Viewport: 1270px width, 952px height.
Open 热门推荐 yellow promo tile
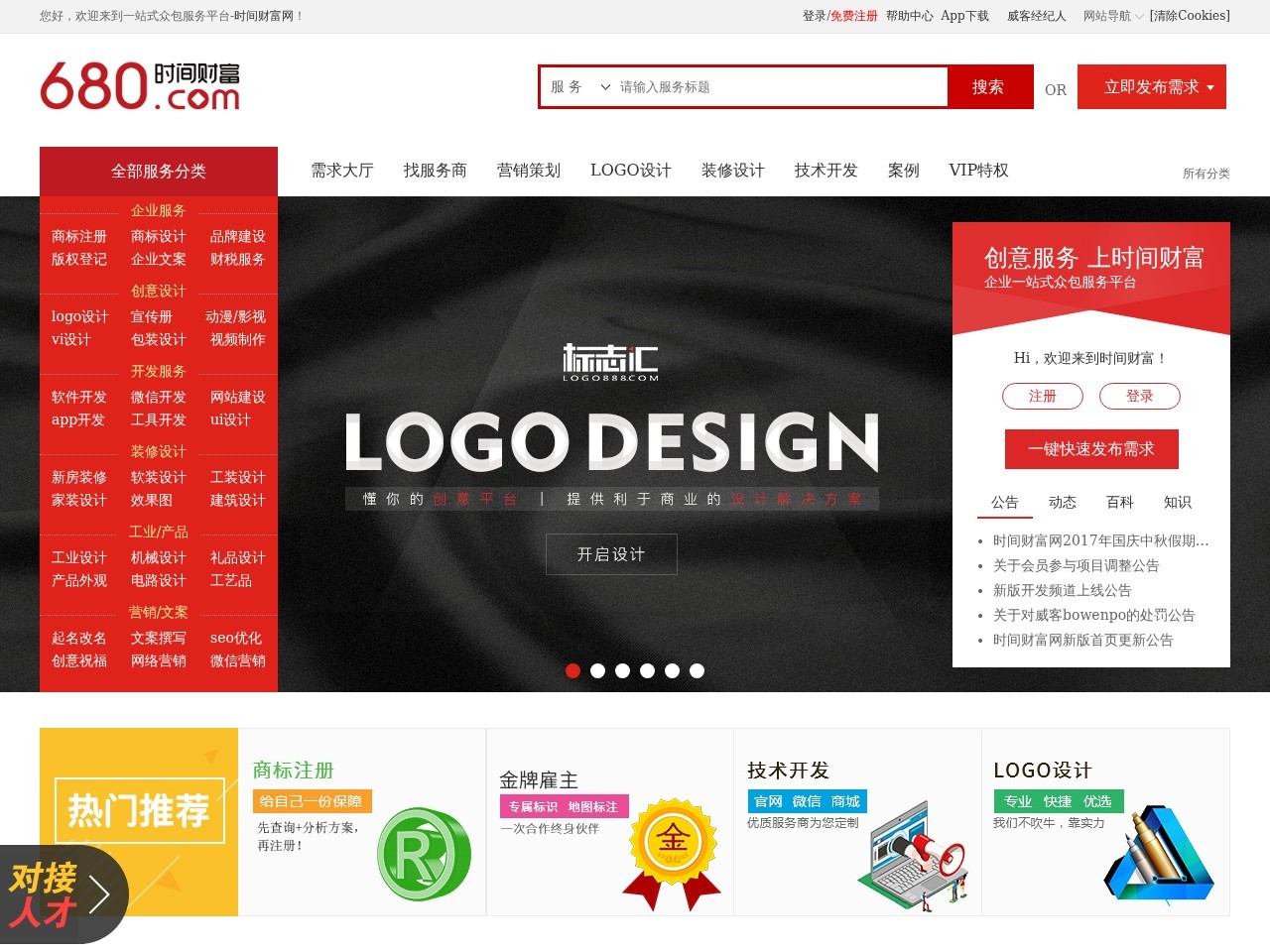click(x=139, y=822)
